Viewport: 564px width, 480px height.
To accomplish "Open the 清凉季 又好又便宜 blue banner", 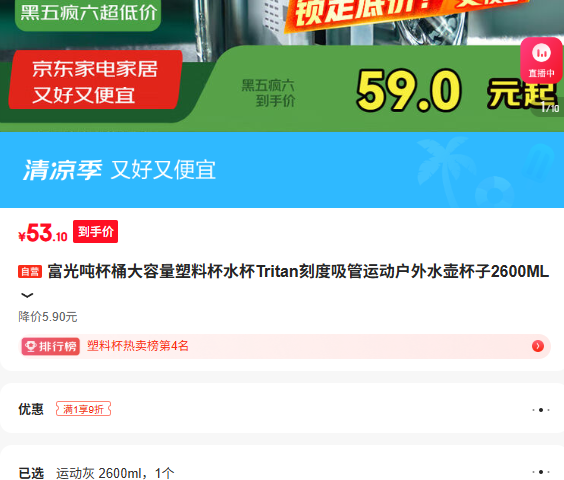I will coord(282,170).
